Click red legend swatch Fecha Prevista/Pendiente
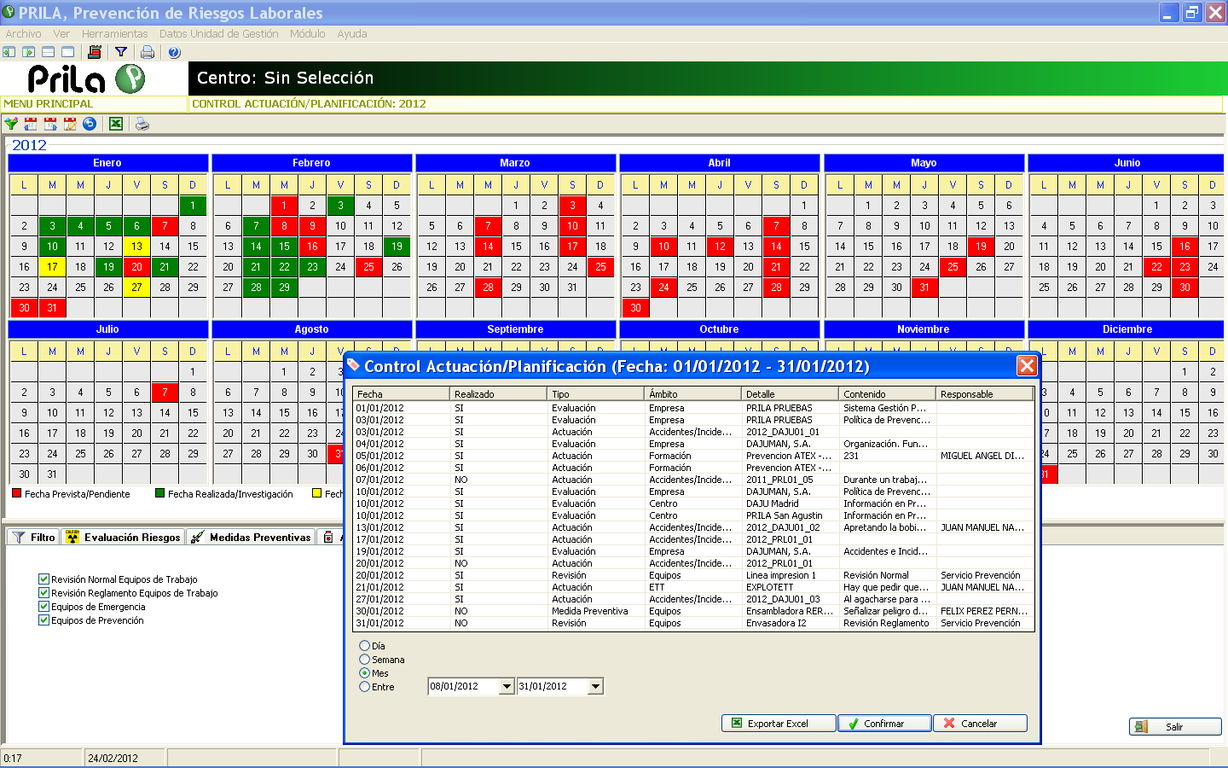The height and width of the screenshot is (768, 1228). click(x=16, y=494)
